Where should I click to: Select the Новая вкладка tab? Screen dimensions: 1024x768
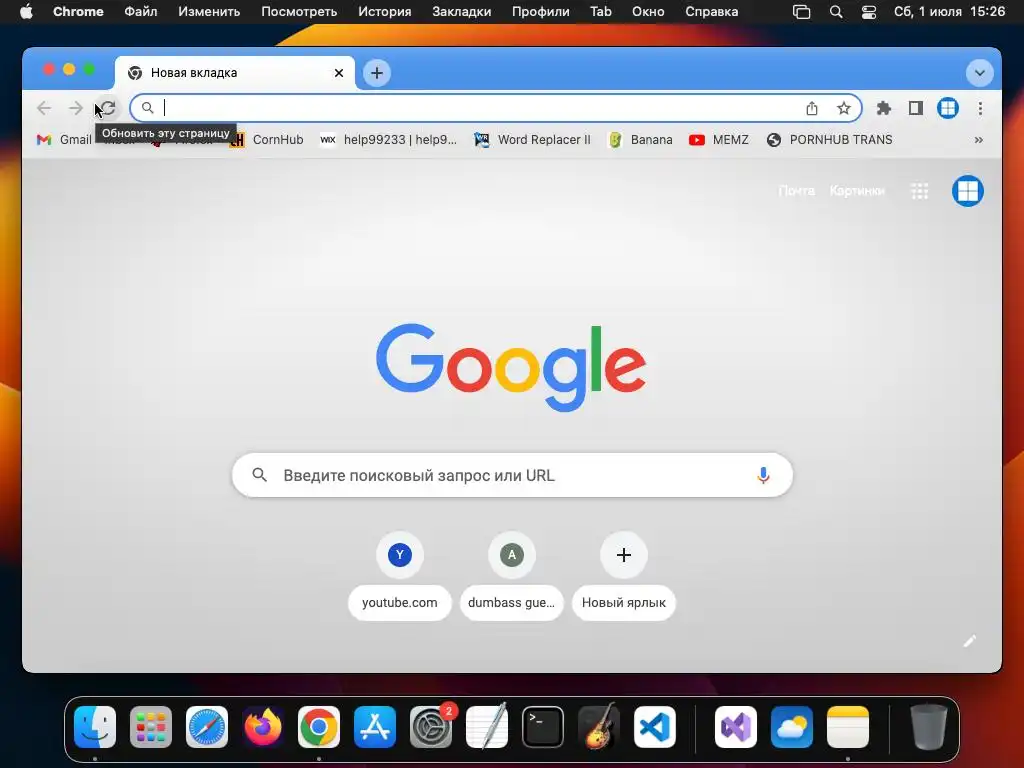point(235,73)
